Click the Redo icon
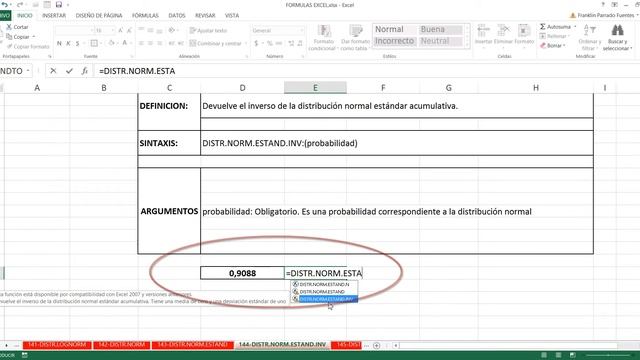 19,5
